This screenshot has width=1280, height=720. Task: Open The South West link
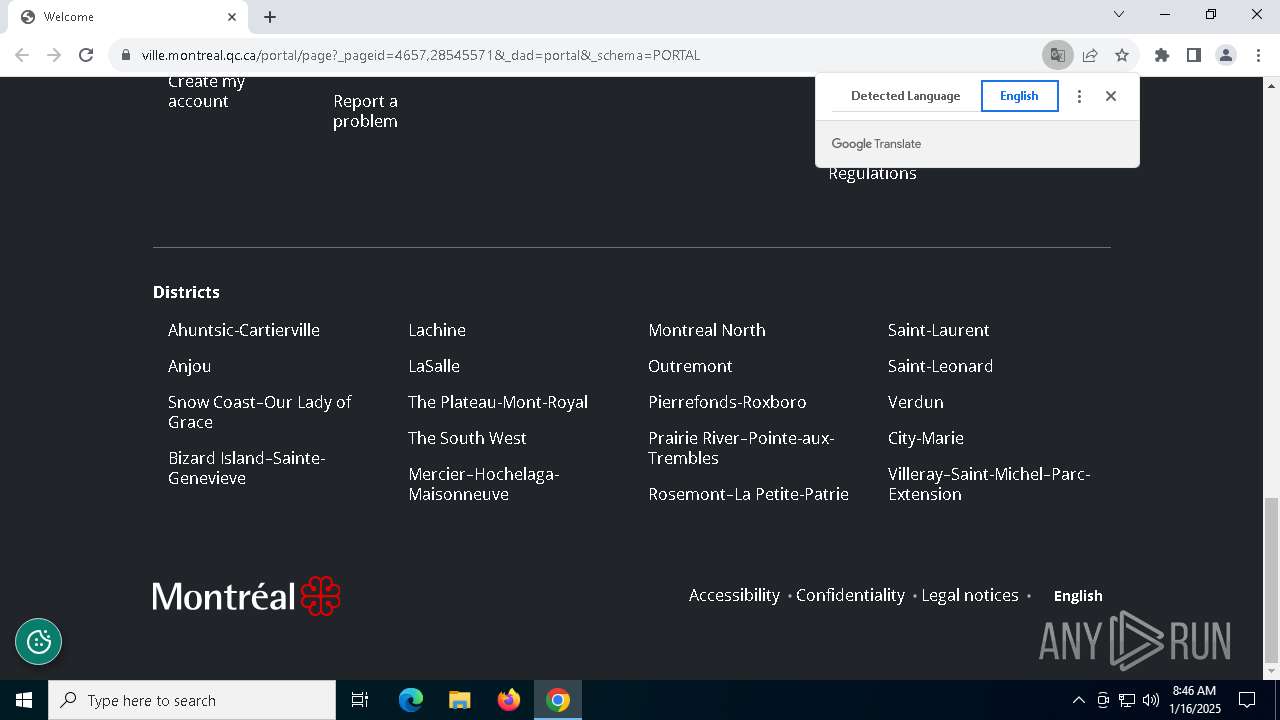click(467, 438)
